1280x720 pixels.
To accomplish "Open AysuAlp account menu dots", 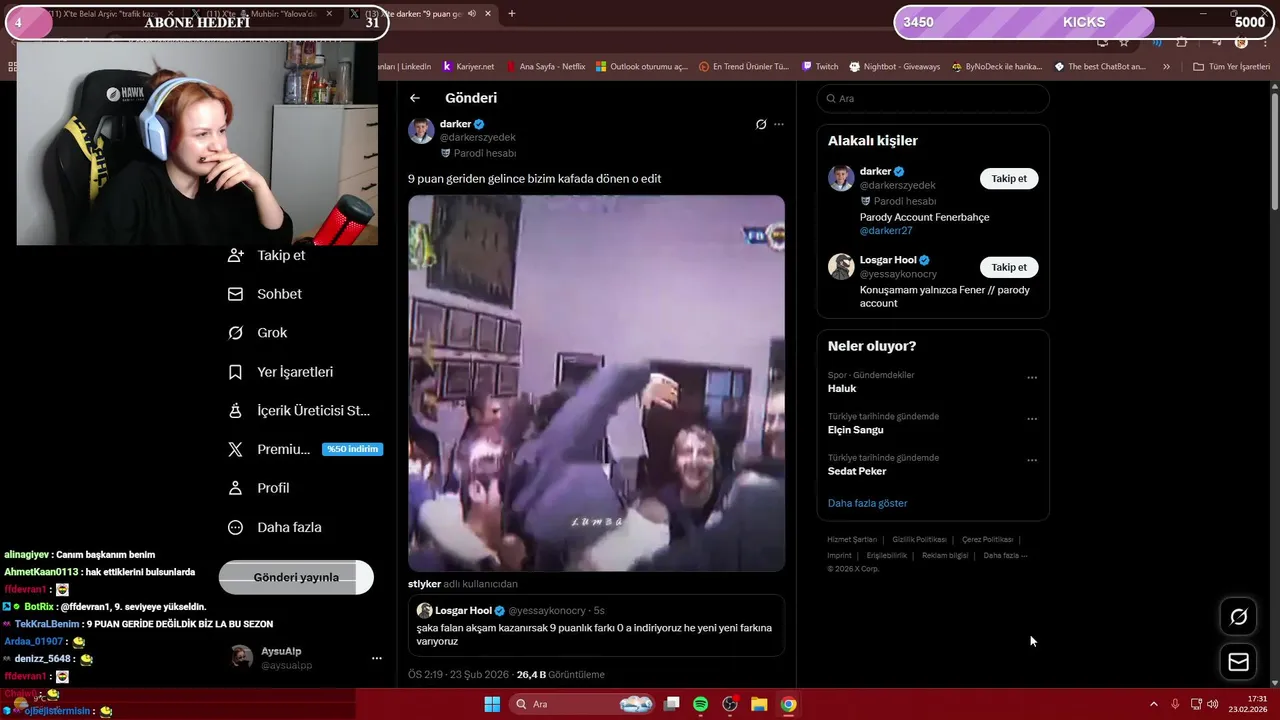I will [377, 658].
